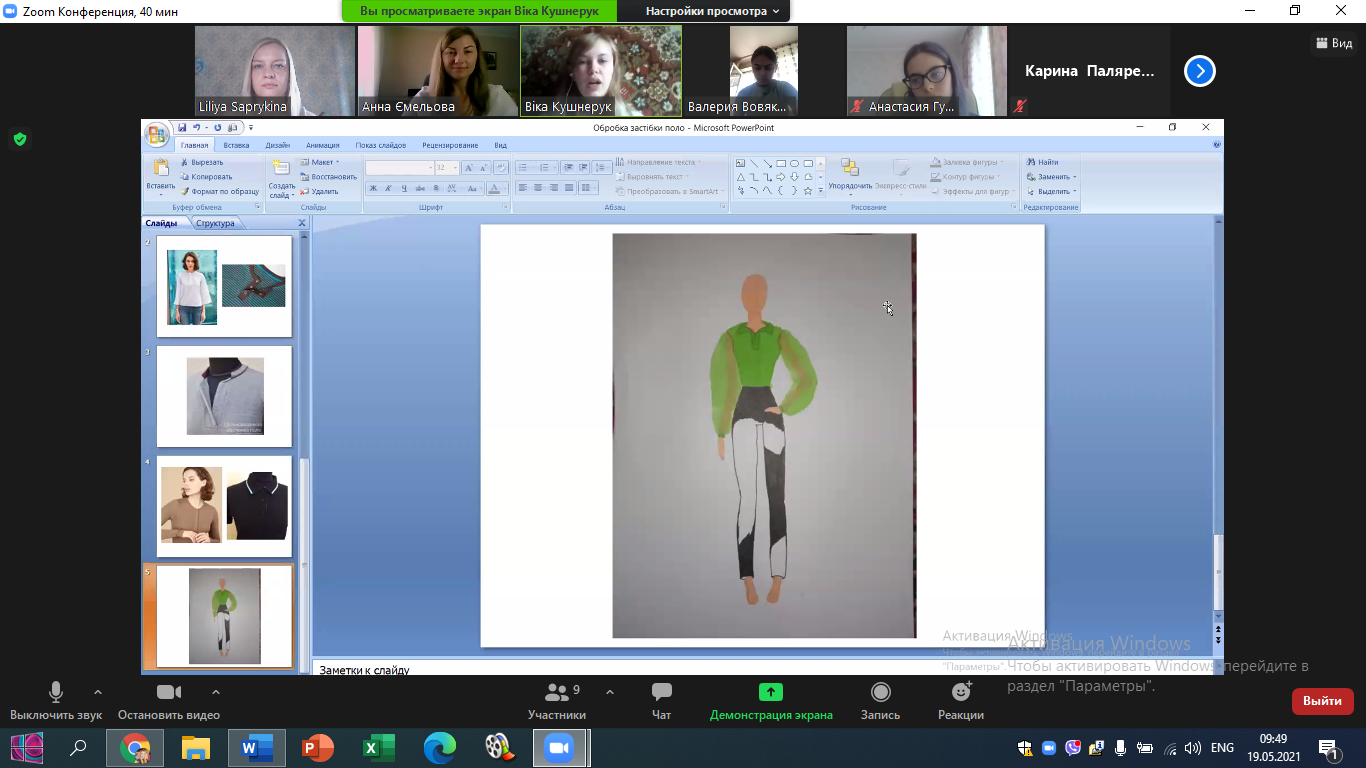Start recording the meeting
Image resolution: width=1366 pixels, height=768 pixels.
880,700
